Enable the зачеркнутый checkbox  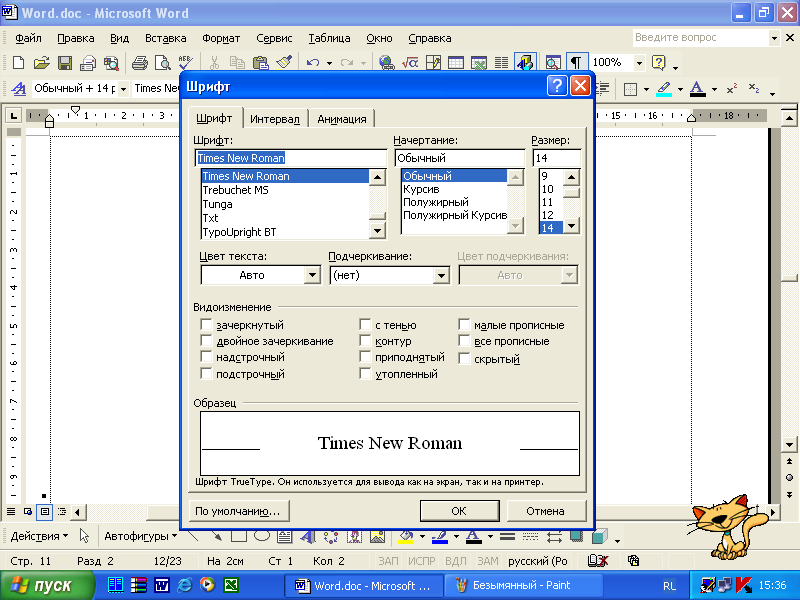206,325
